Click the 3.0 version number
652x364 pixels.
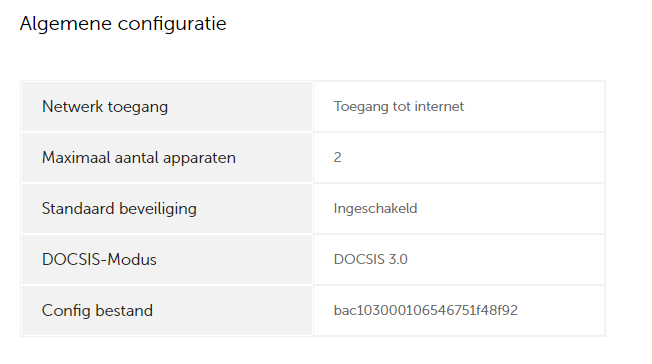point(398,259)
